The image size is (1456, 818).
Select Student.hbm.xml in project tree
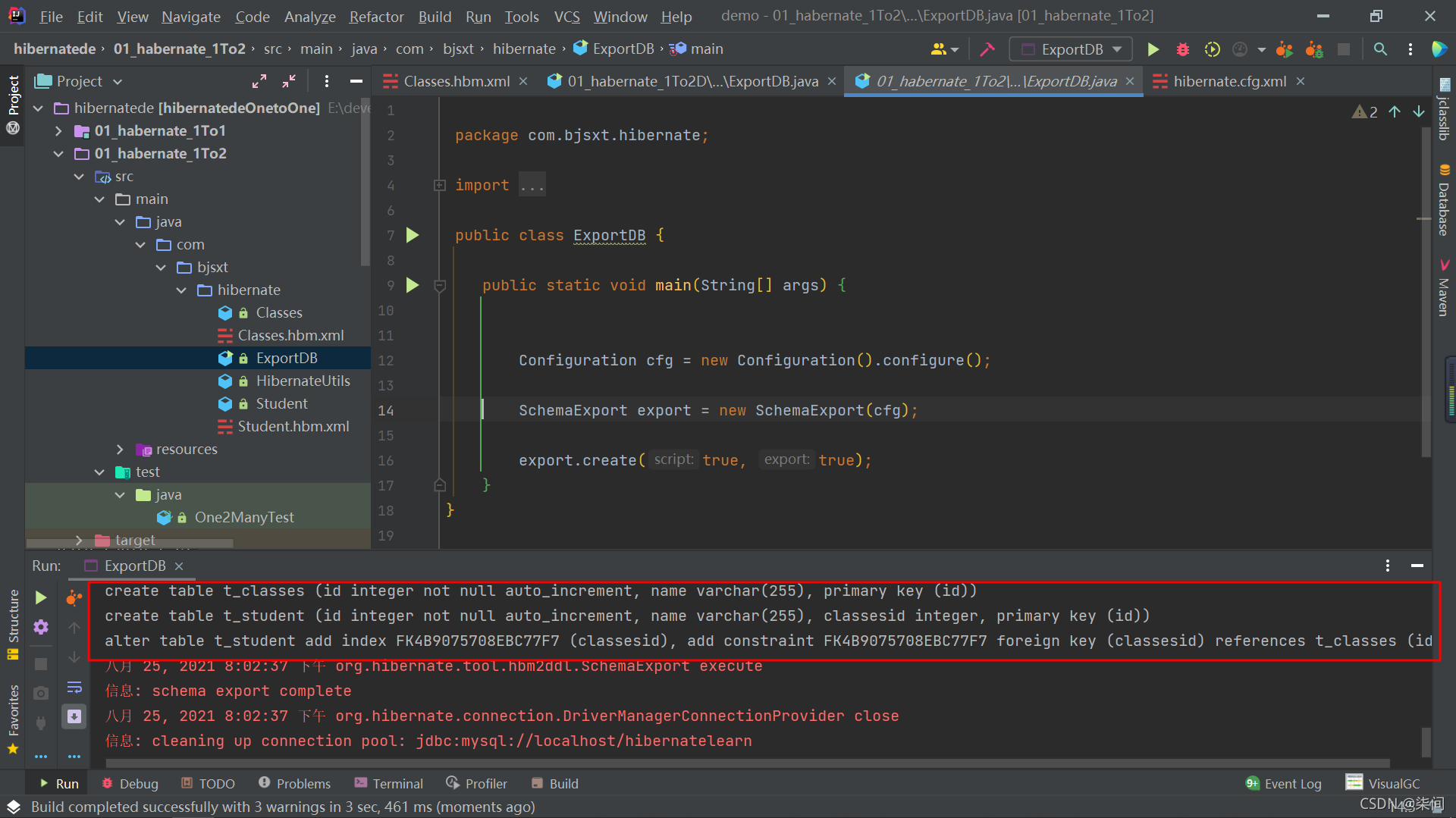click(293, 427)
